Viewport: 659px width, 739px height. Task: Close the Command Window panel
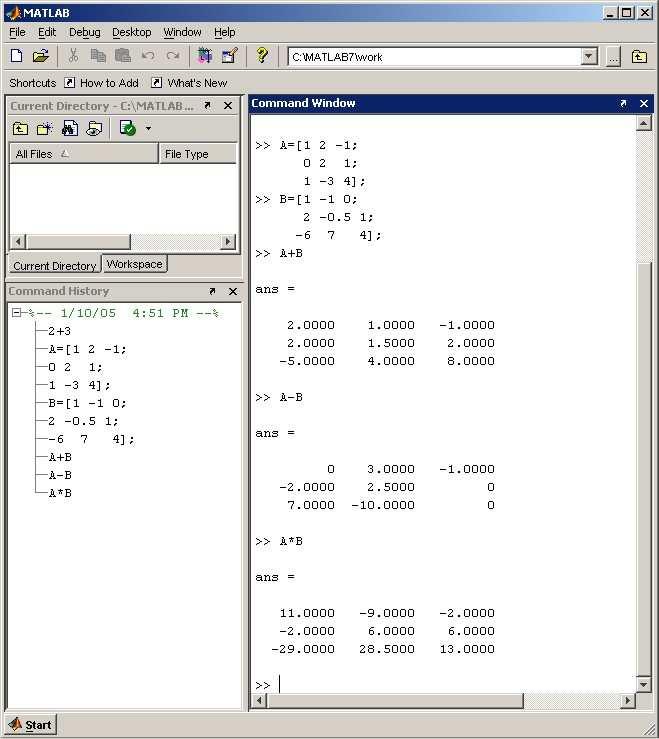pyautogui.click(x=644, y=103)
